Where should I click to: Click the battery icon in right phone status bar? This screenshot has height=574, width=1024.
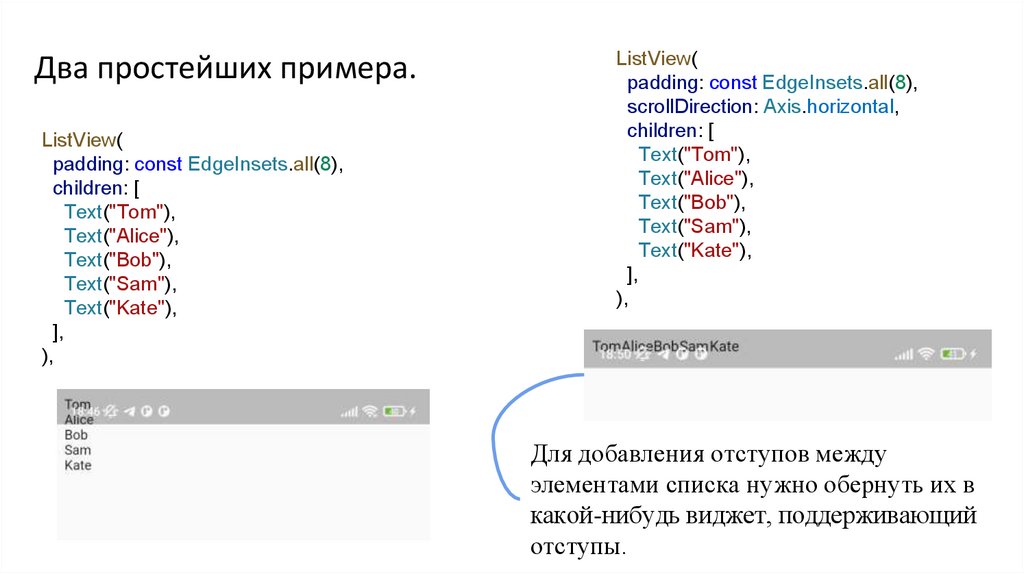pos(953,354)
